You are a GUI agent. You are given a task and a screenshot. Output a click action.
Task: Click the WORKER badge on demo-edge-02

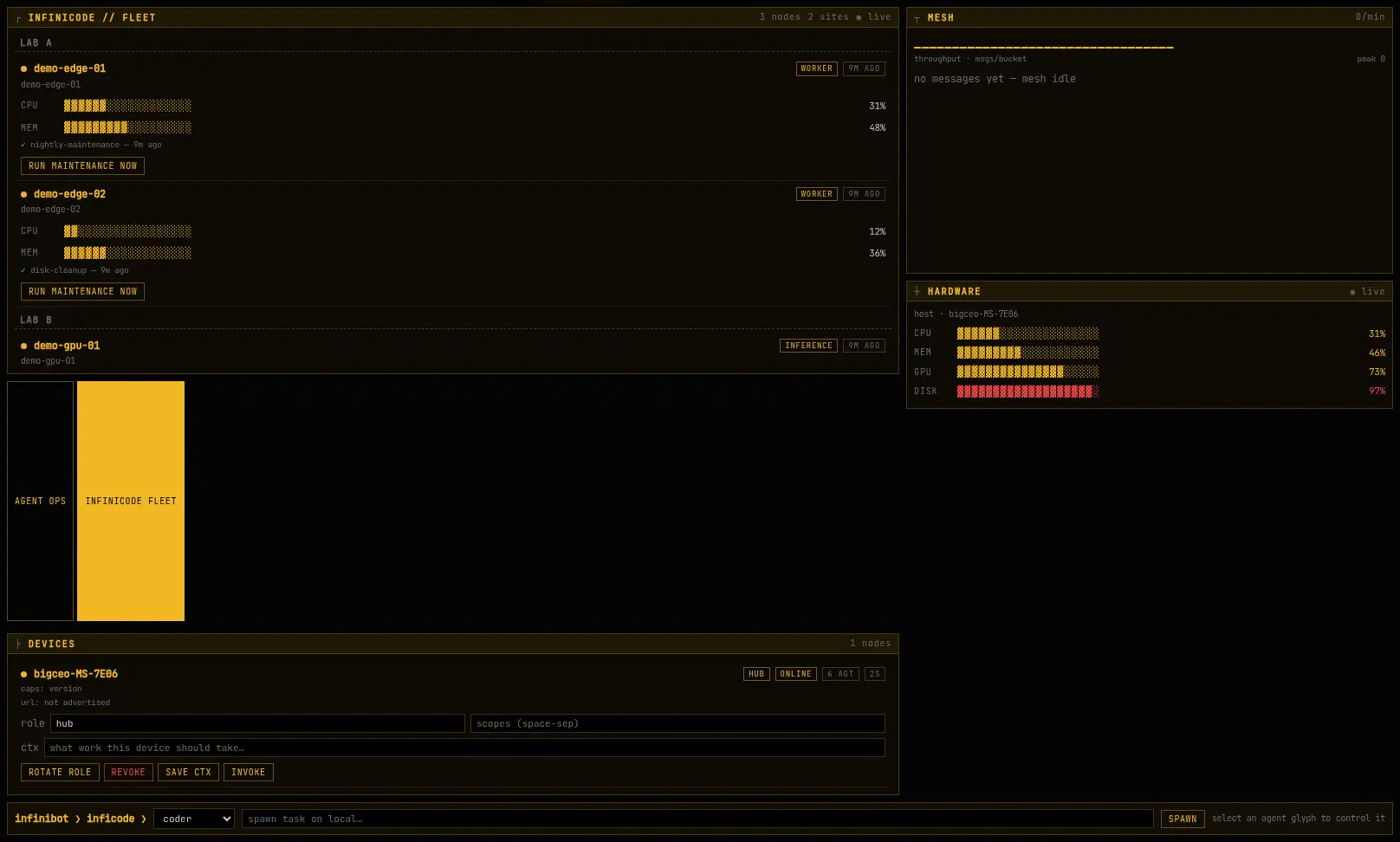click(x=817, y=194)
